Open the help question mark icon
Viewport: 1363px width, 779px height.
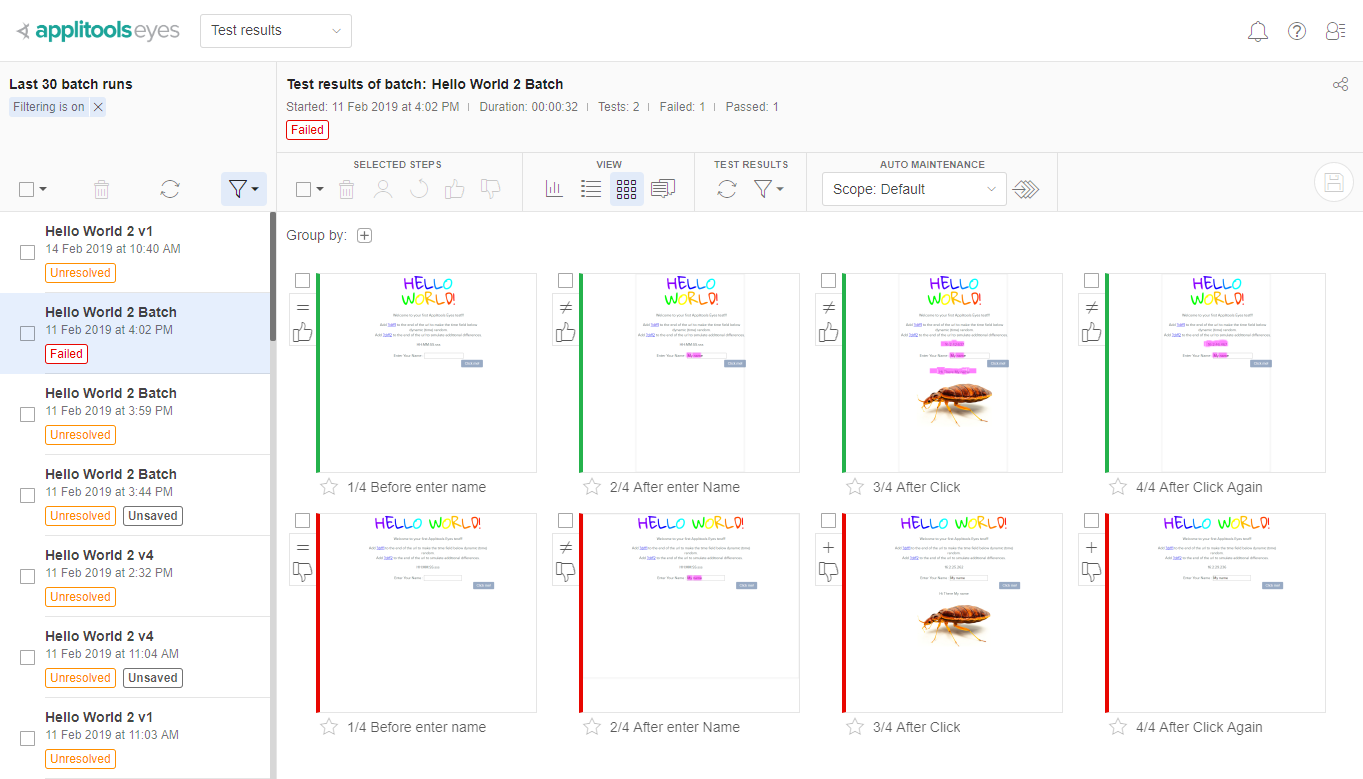tap(1297, 31)
